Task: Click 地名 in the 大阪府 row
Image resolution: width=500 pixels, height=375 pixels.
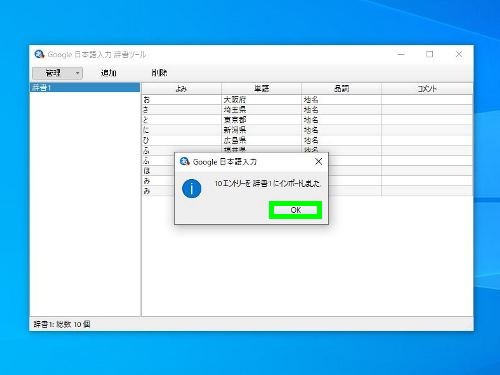Action: [x=341, y=100]
